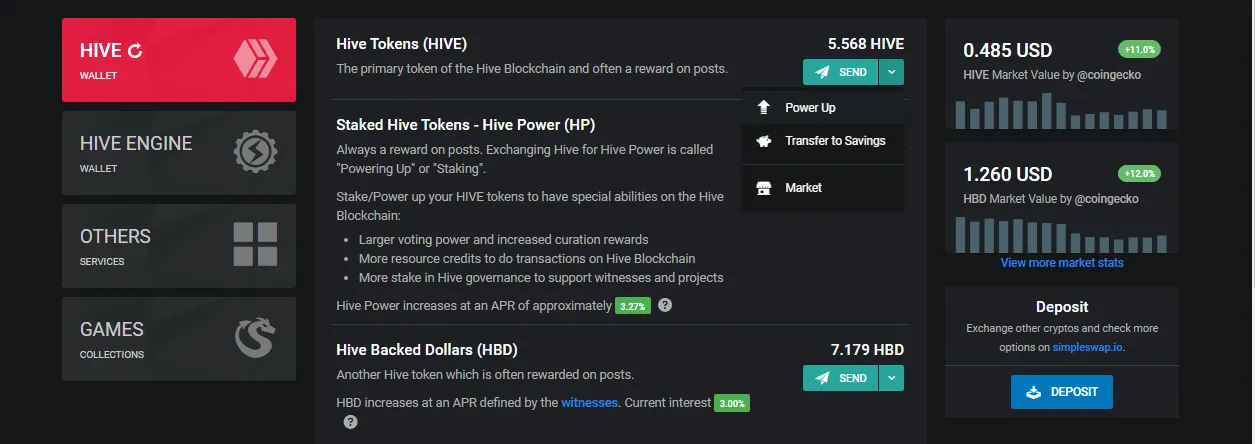
Task: Click the 5.568 HIVE balance
Action: (x=866, y=44)
